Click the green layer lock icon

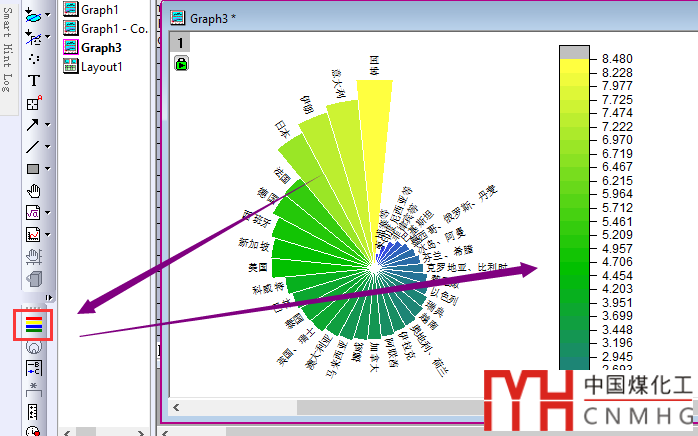[x=182, y=63]
